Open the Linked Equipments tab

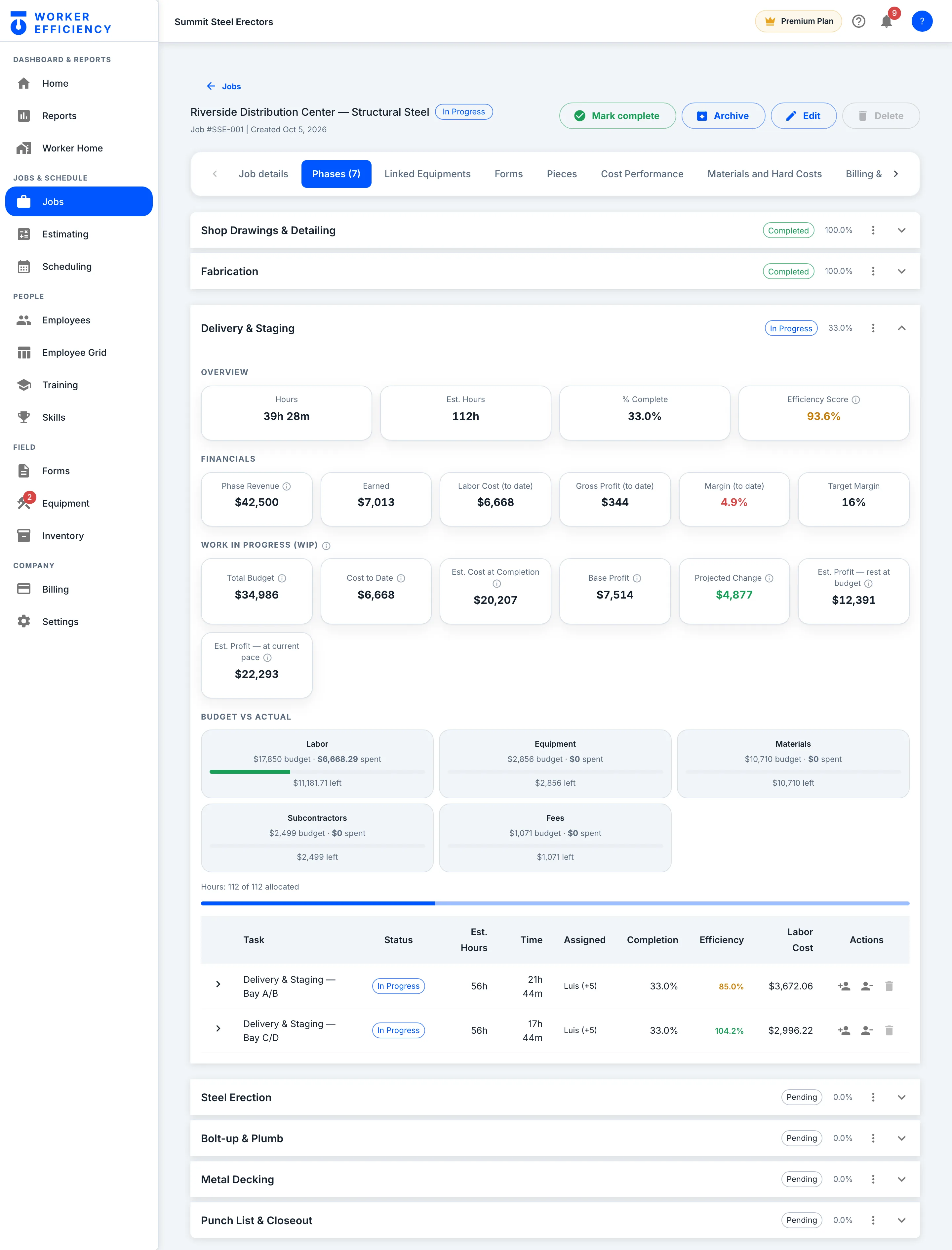(x=427, y=174)
